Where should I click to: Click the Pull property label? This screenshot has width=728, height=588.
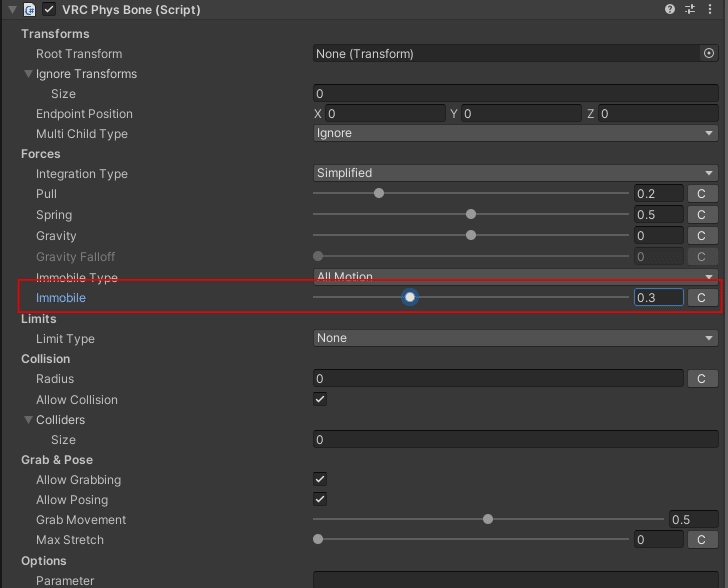click(46, 194)
